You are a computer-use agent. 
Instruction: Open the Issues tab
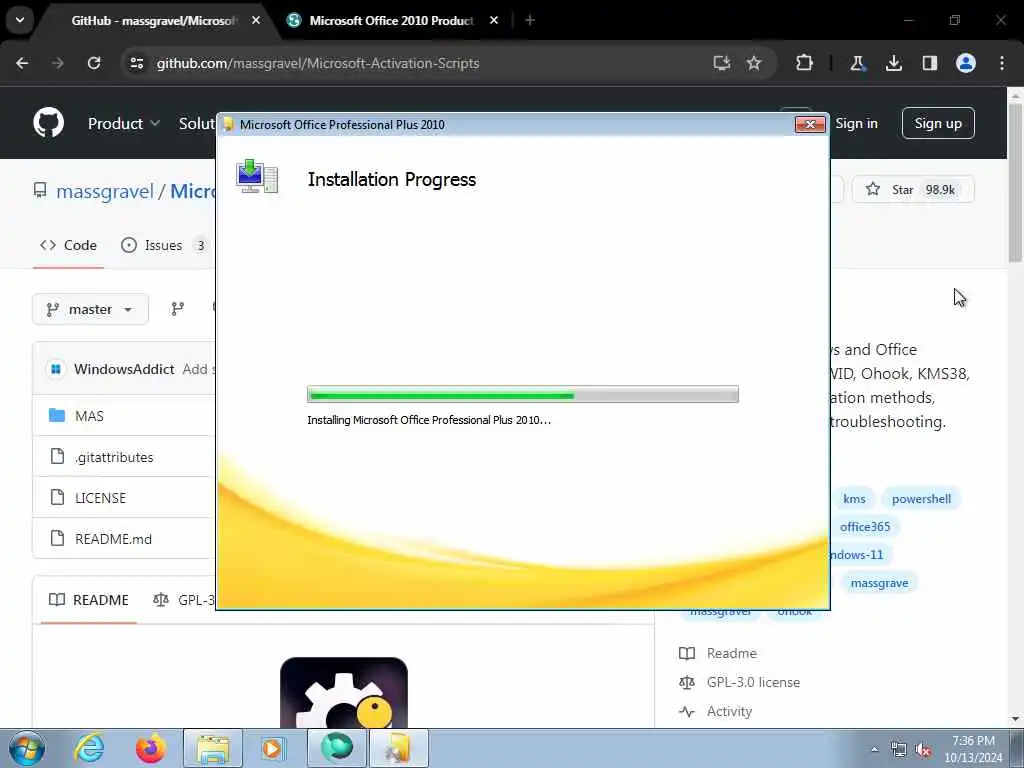(x=163, y=246)
